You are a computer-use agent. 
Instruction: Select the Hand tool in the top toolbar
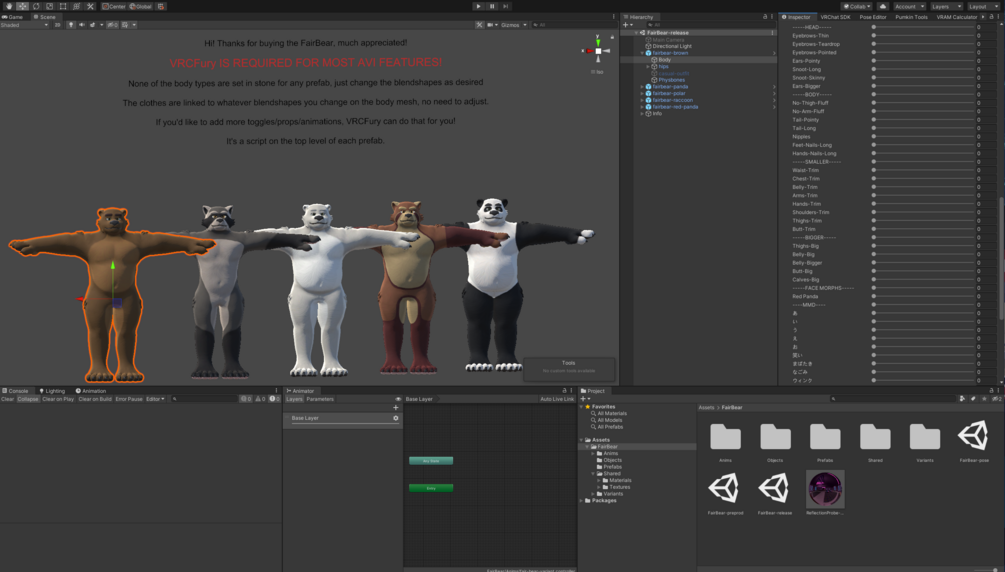click(9, 6)
